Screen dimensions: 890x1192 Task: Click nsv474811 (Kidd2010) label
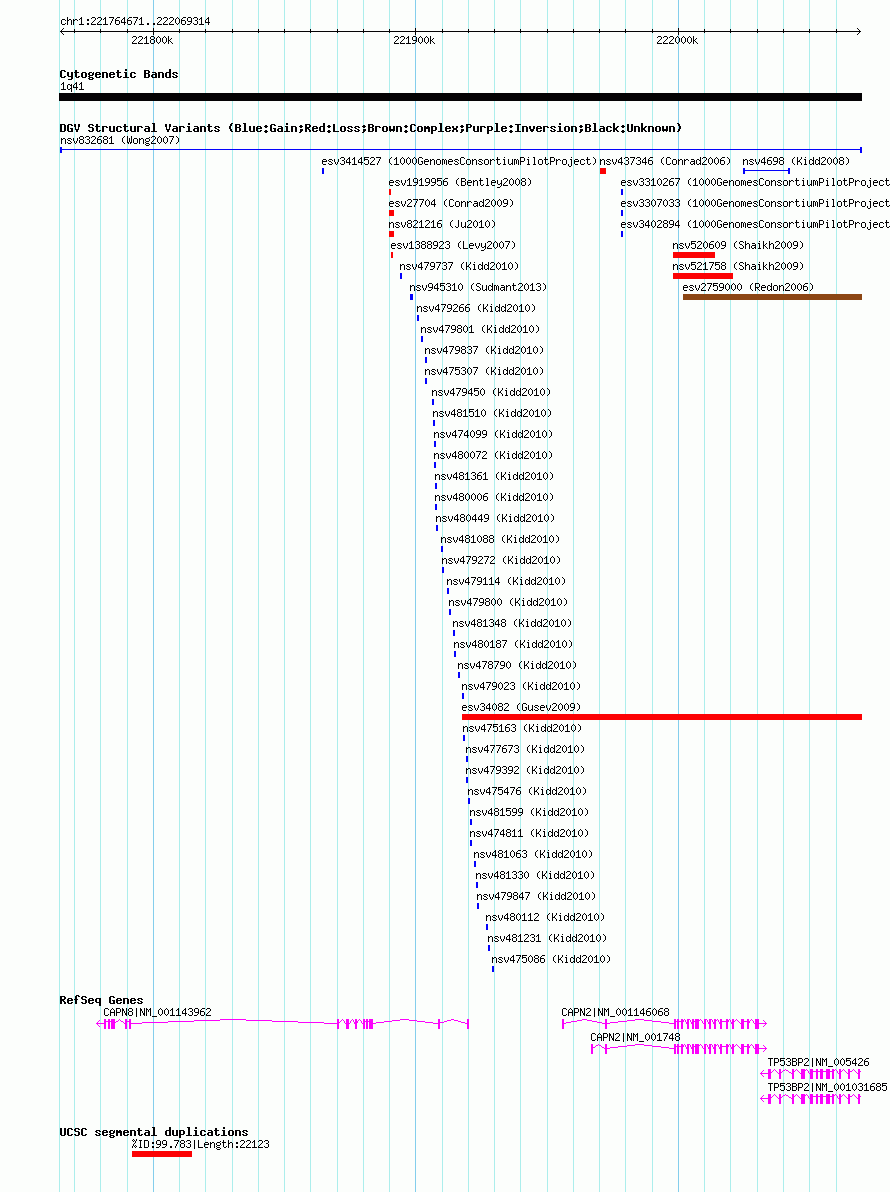tap(529, 834)
